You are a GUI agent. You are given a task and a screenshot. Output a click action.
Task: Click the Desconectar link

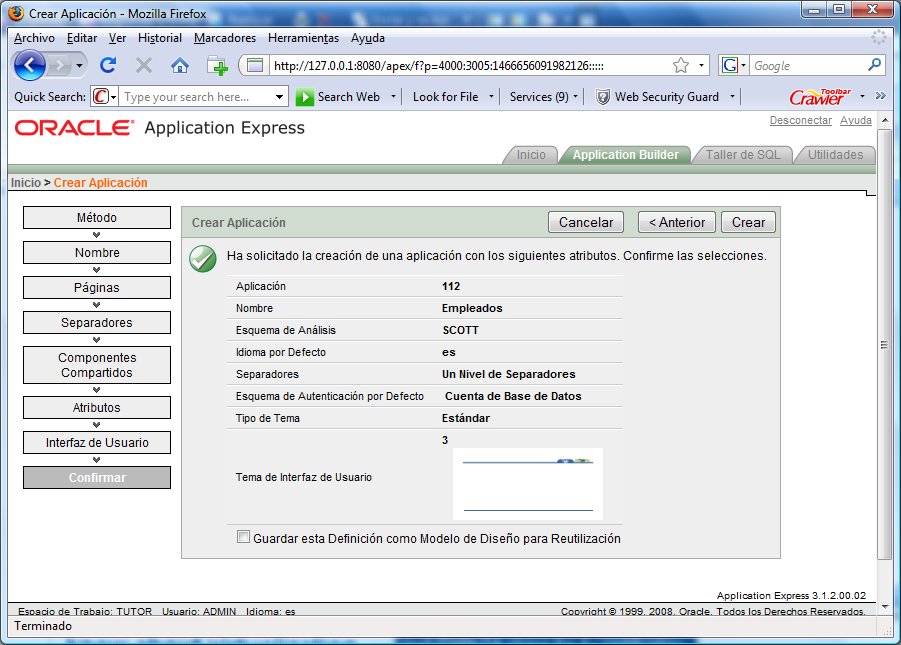tap(800, 120)
